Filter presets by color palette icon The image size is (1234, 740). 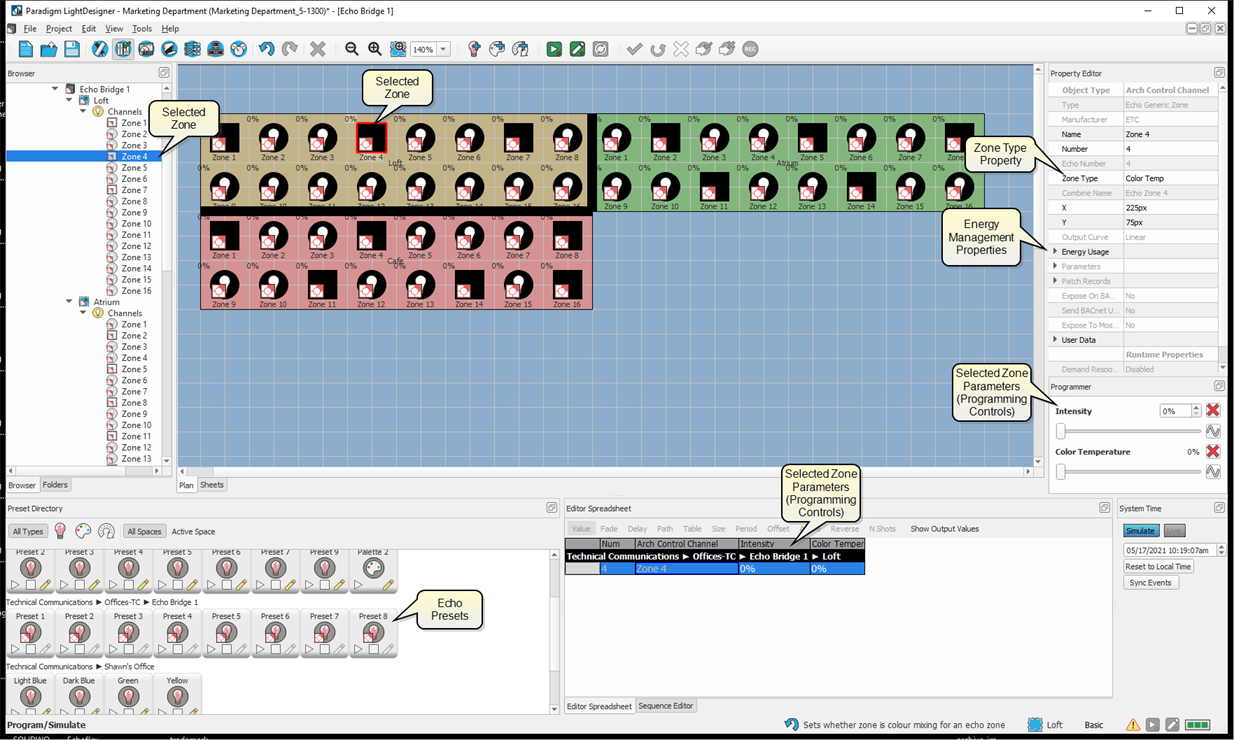coord(83,531)
